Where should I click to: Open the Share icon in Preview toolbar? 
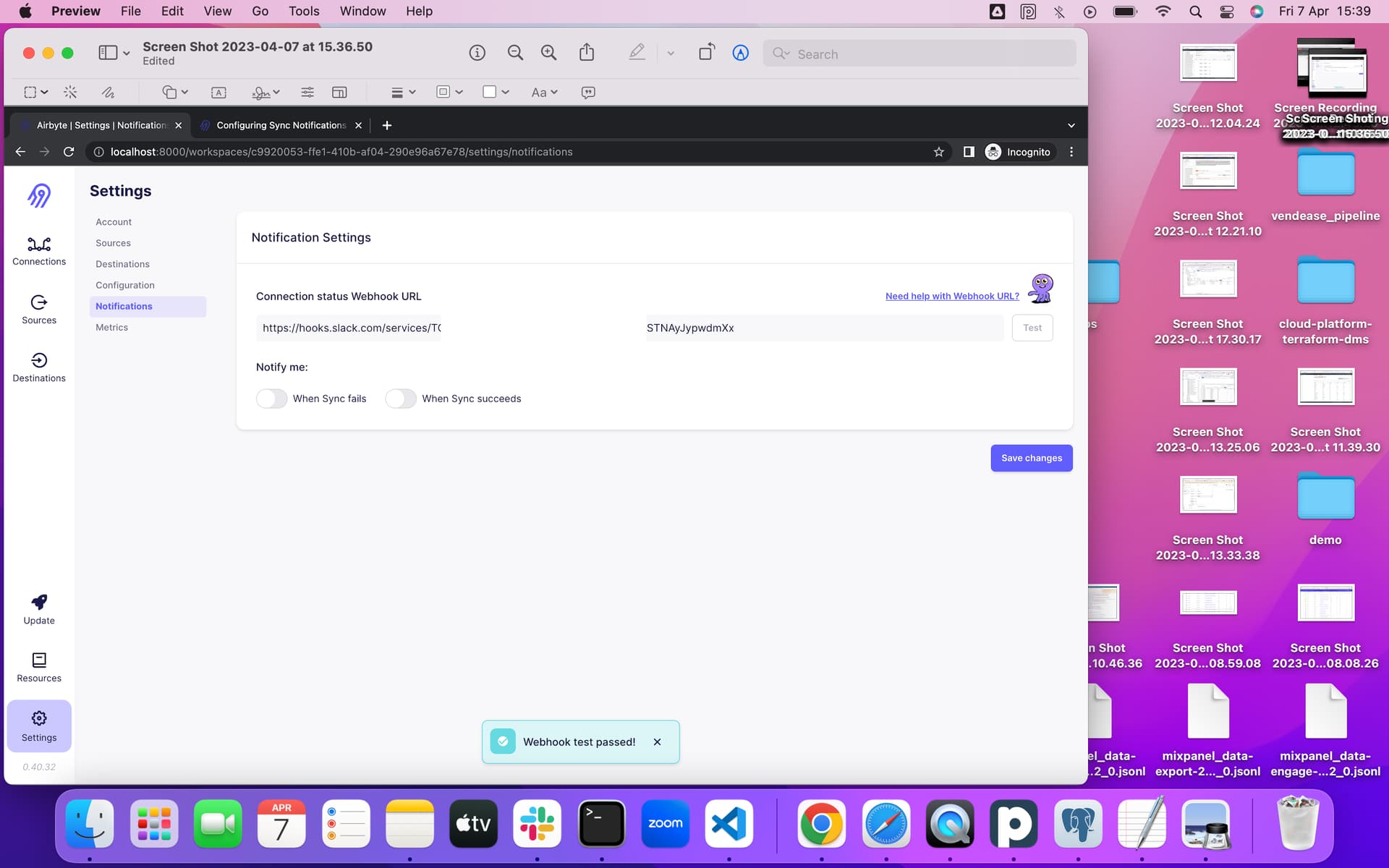coord(587,53)
